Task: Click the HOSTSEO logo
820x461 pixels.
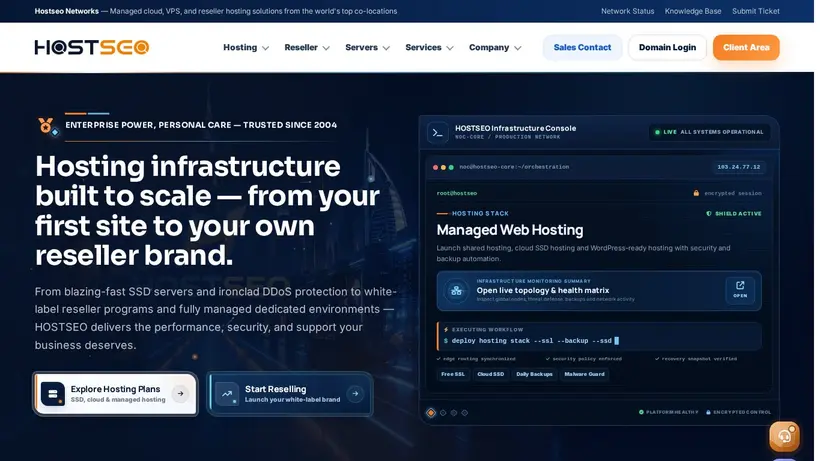Action: pos(92,48)
